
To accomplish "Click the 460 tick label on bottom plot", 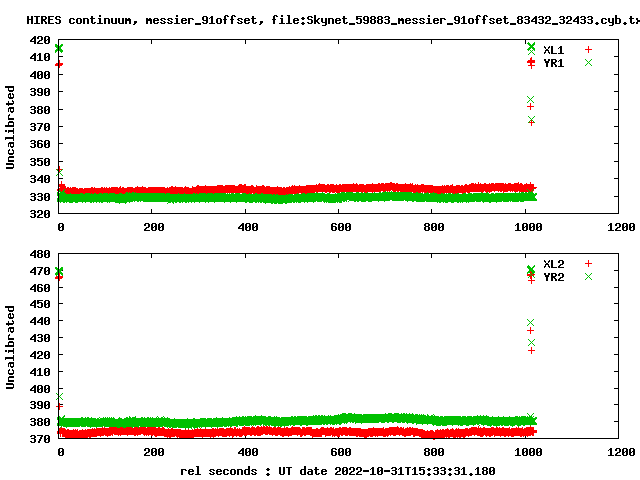I will coord(40,288).
